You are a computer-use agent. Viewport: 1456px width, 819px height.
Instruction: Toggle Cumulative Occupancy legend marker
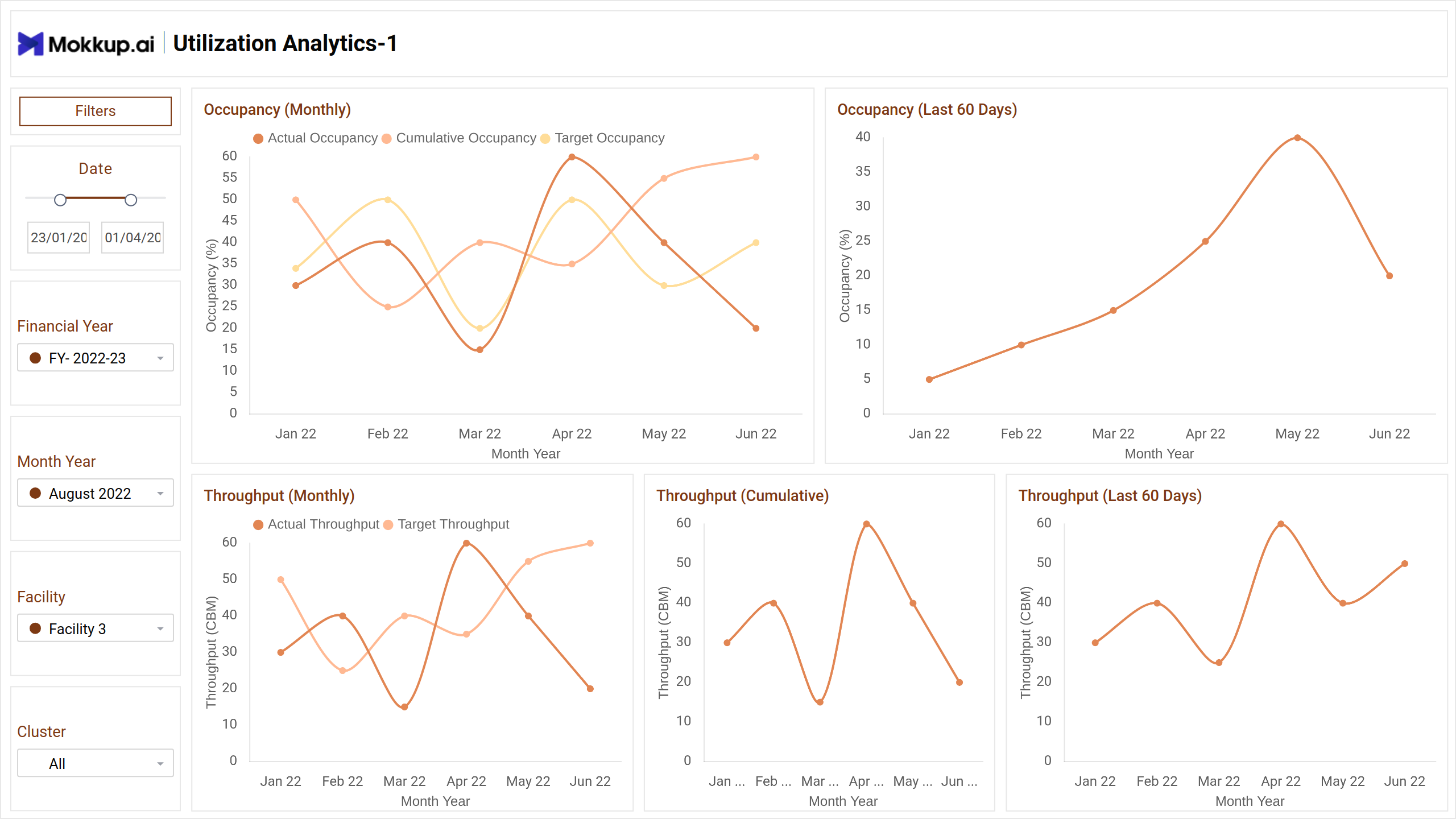pyautogui.click(x=387, y=139)
